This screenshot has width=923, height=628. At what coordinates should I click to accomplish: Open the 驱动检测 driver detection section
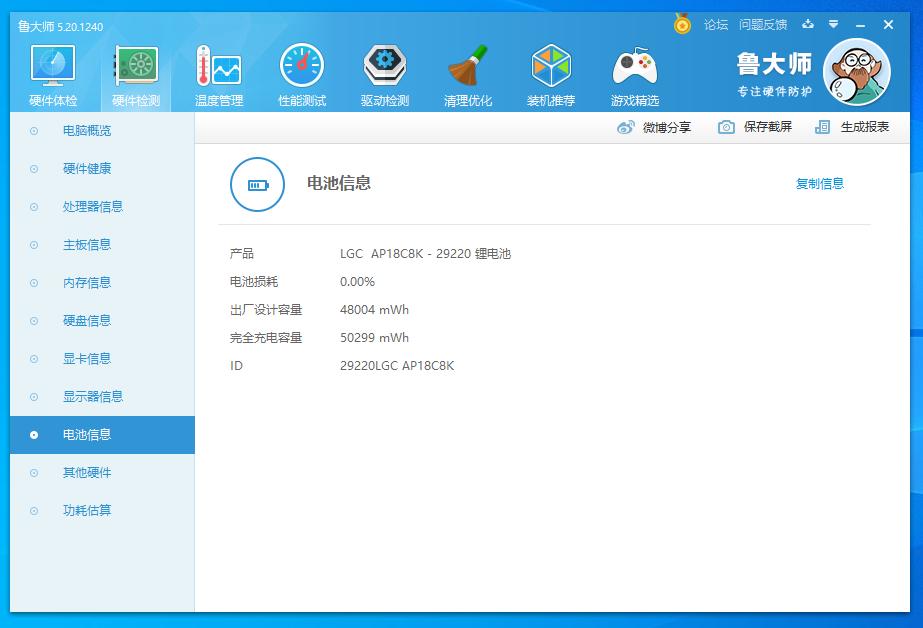click(385, 76)
